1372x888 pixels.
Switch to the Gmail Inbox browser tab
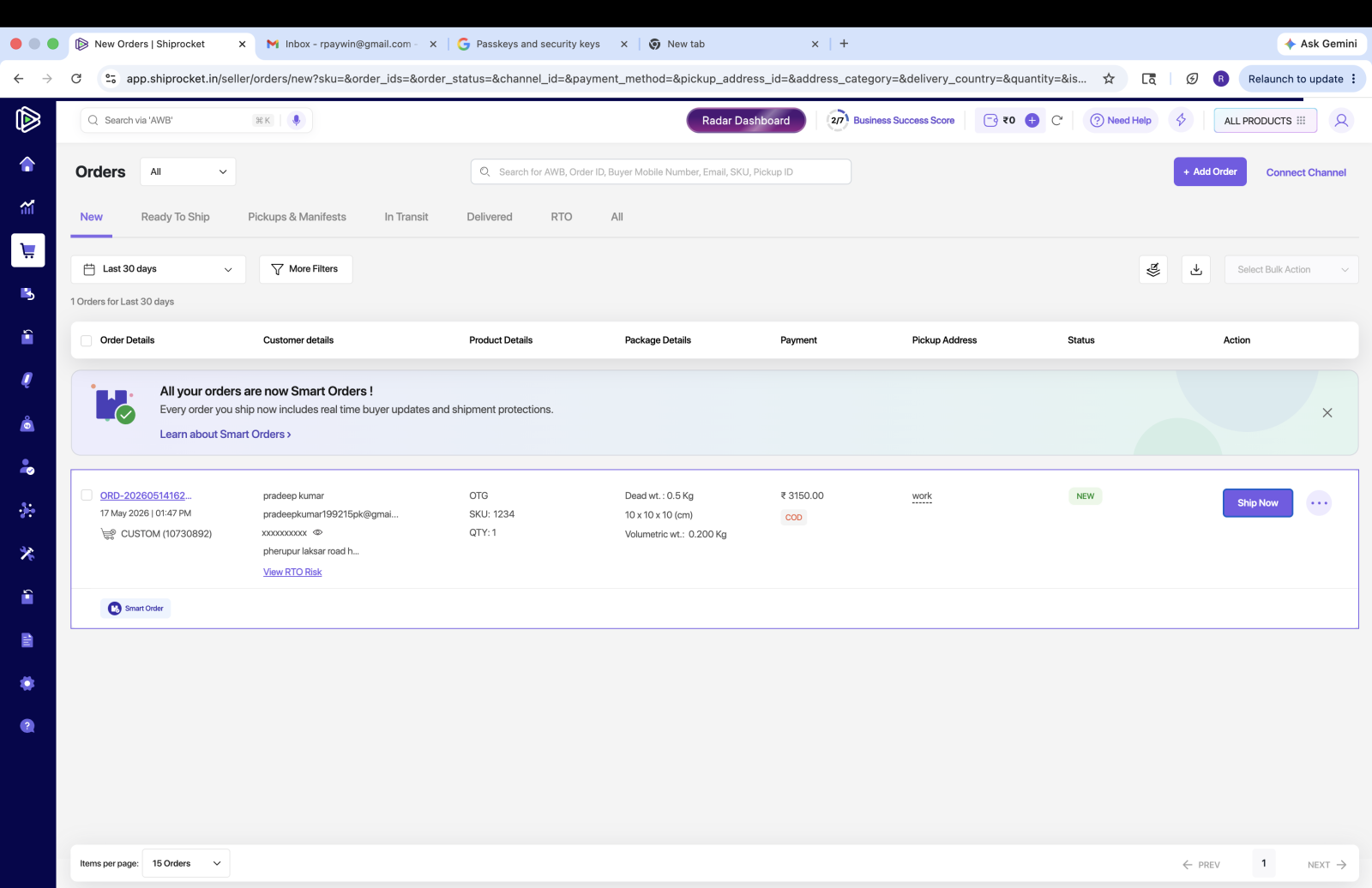(352, 44)
